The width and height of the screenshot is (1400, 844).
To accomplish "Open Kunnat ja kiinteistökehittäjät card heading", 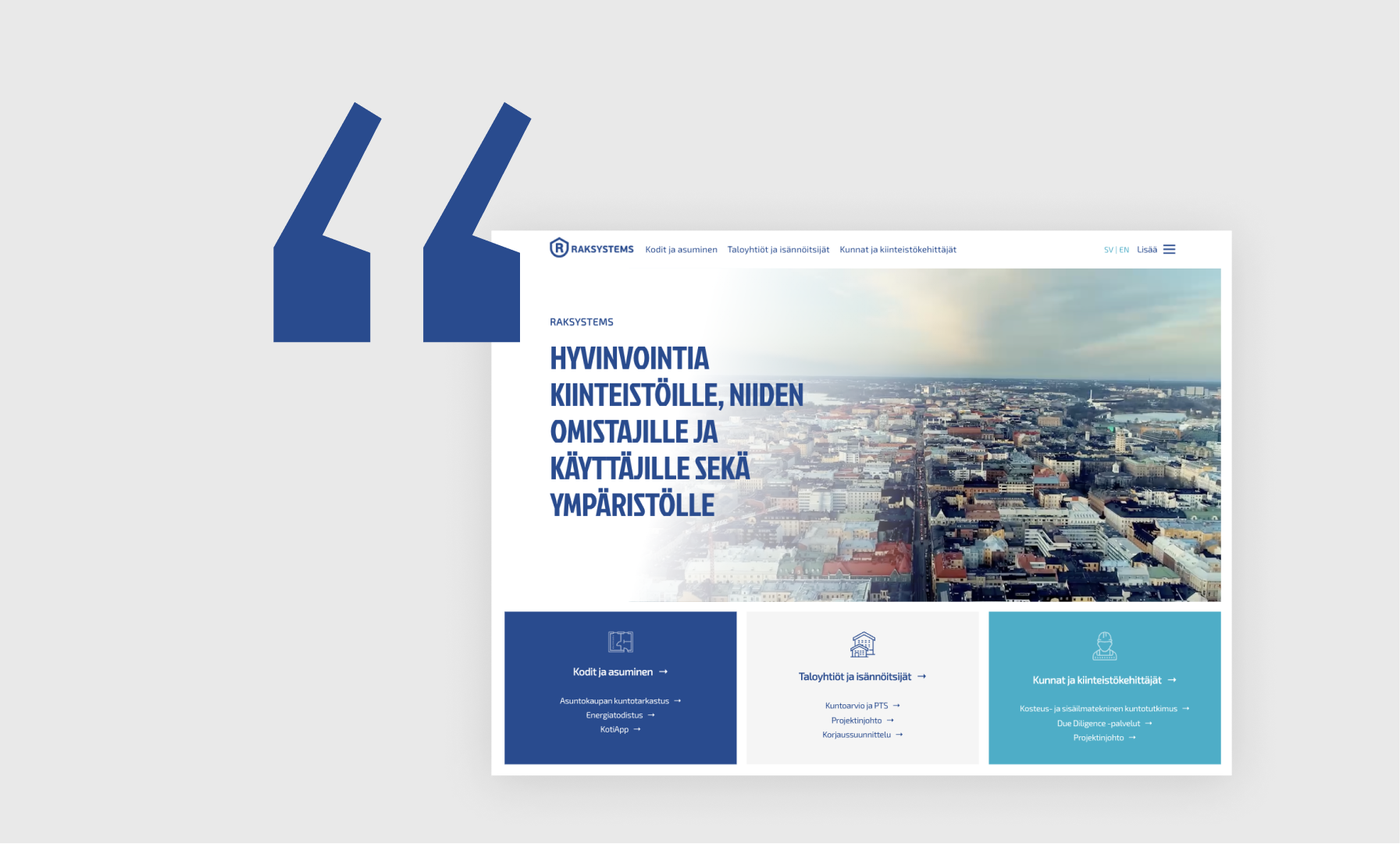I will [x=1104, y=681].
